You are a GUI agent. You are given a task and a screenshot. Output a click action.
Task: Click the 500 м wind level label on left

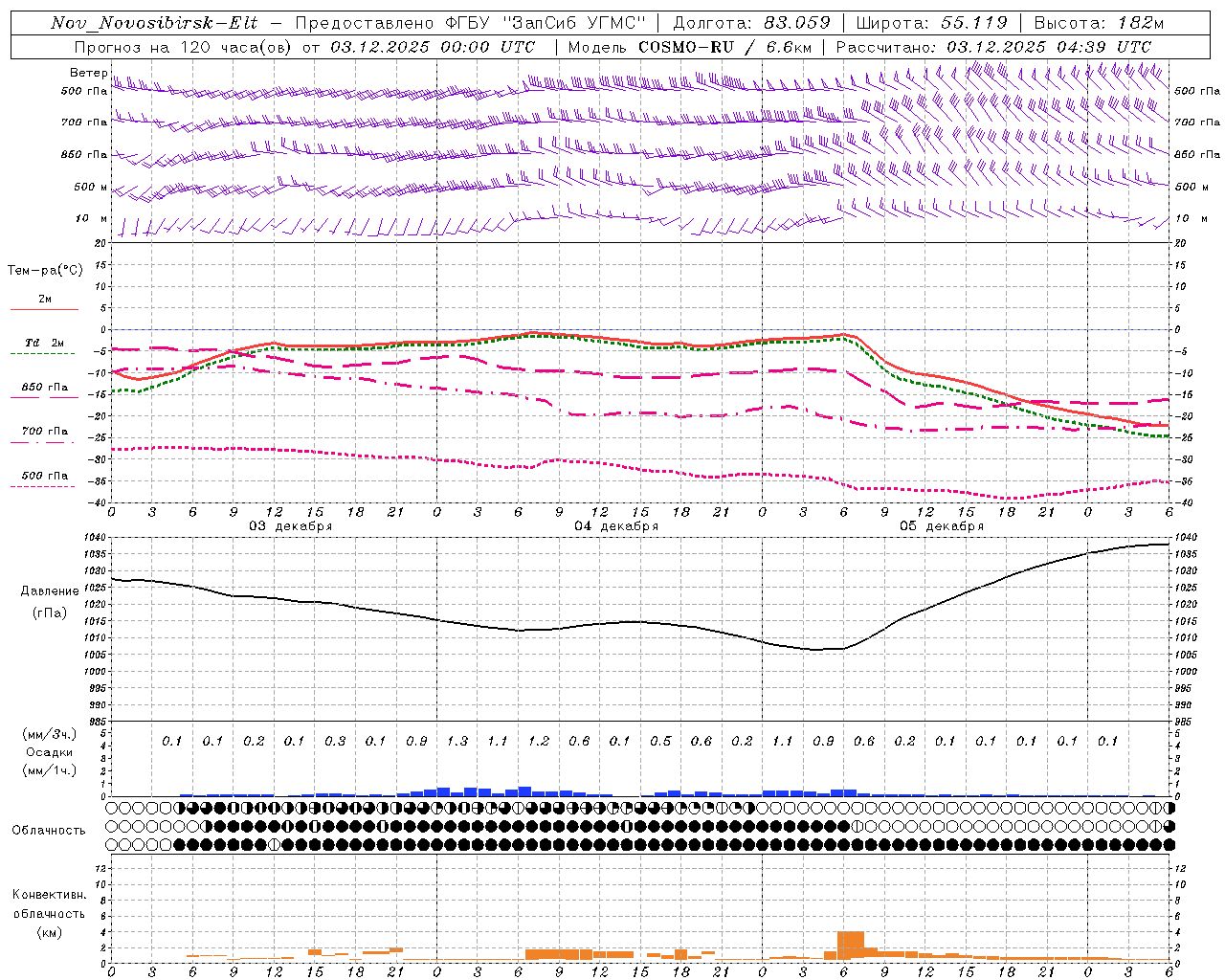pos(91,187)
